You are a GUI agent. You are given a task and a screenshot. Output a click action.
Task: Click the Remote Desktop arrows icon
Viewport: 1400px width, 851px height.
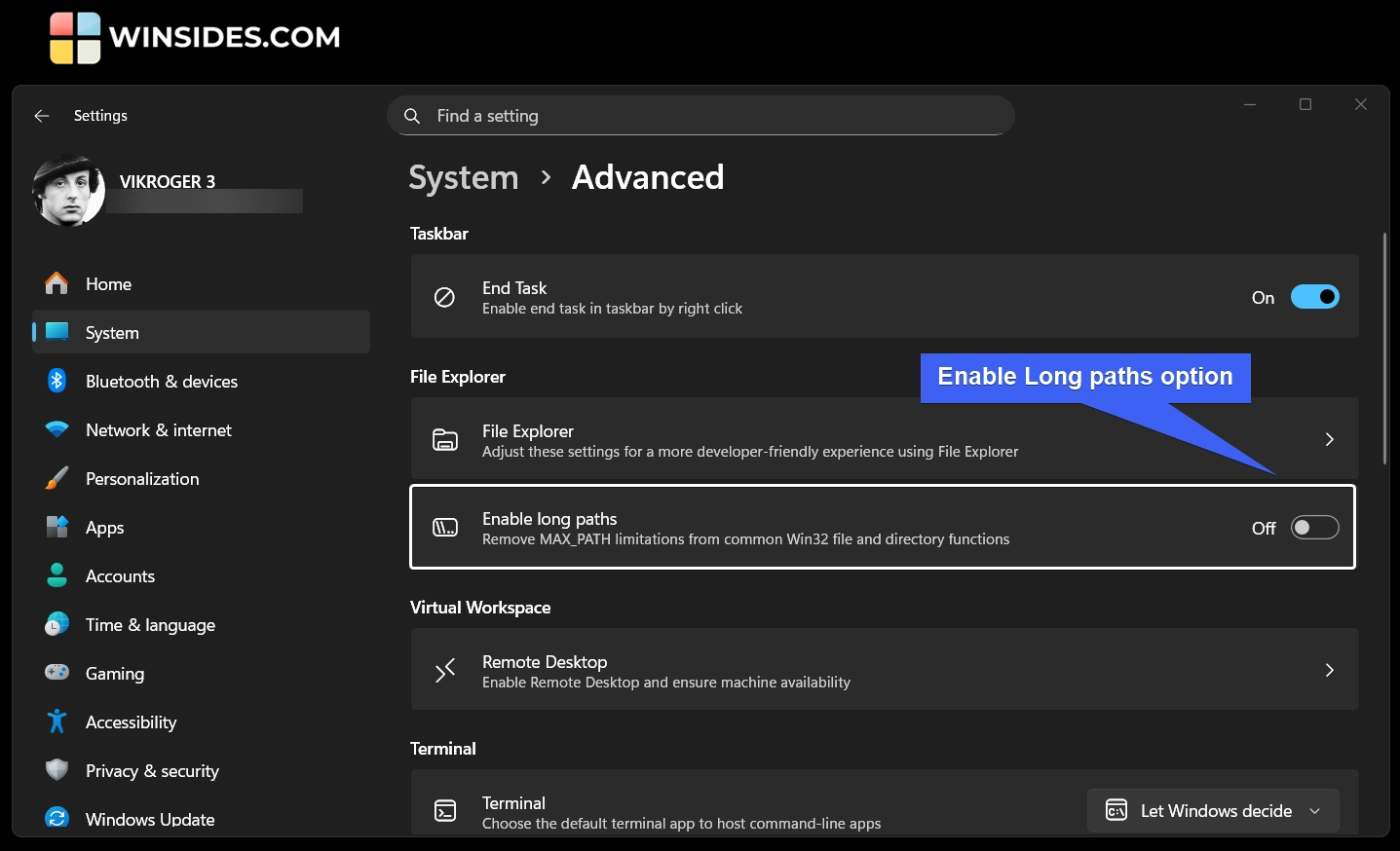(444, 670)
